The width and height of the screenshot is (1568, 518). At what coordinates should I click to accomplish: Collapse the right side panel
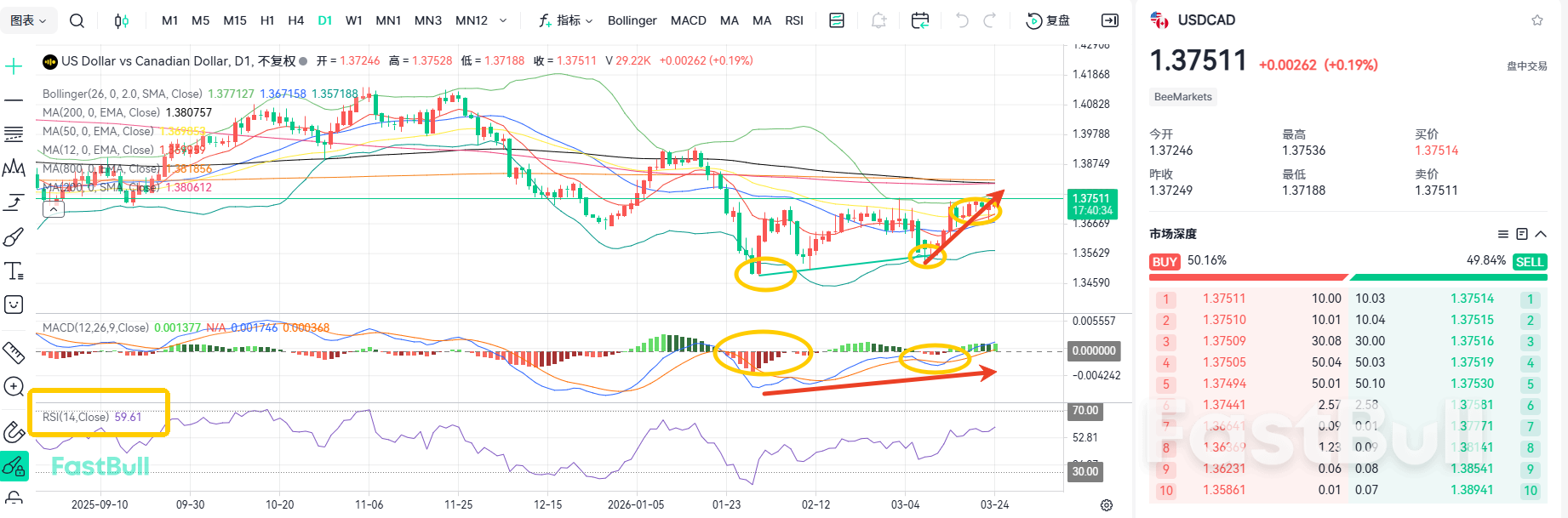coord(1110,20)
